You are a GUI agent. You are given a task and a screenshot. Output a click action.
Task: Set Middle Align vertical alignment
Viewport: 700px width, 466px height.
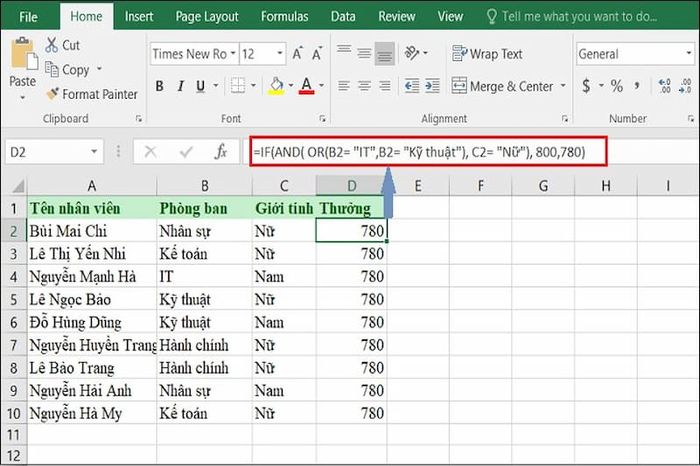pos(364,54)
